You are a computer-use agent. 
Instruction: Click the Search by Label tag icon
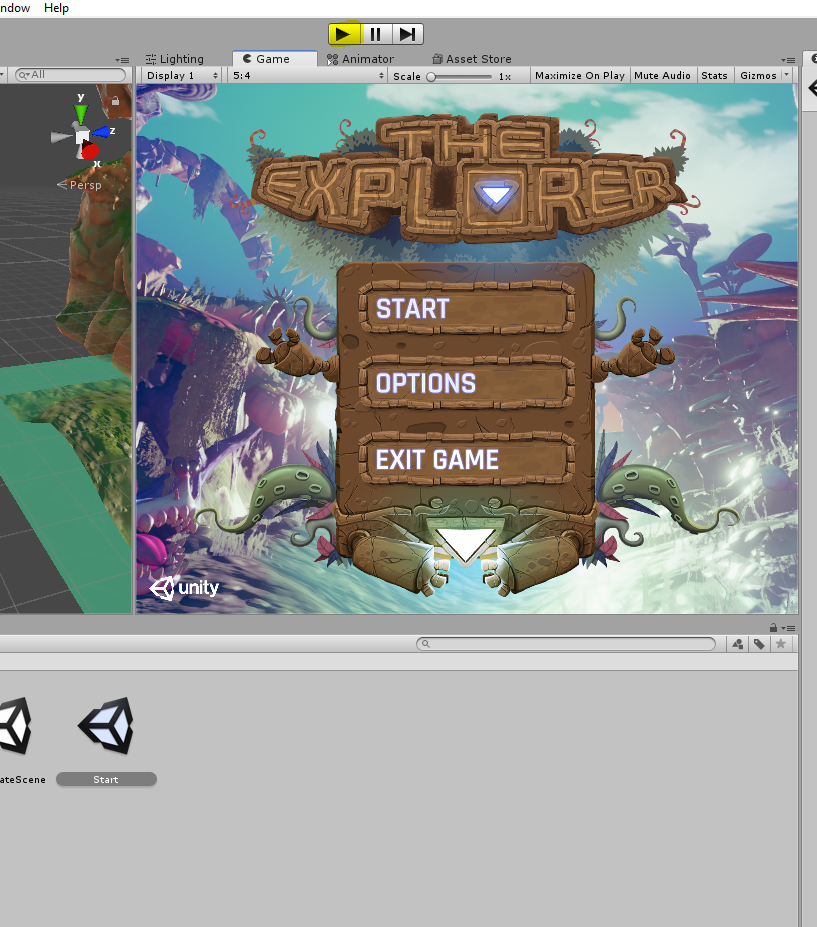pos(759,644)
